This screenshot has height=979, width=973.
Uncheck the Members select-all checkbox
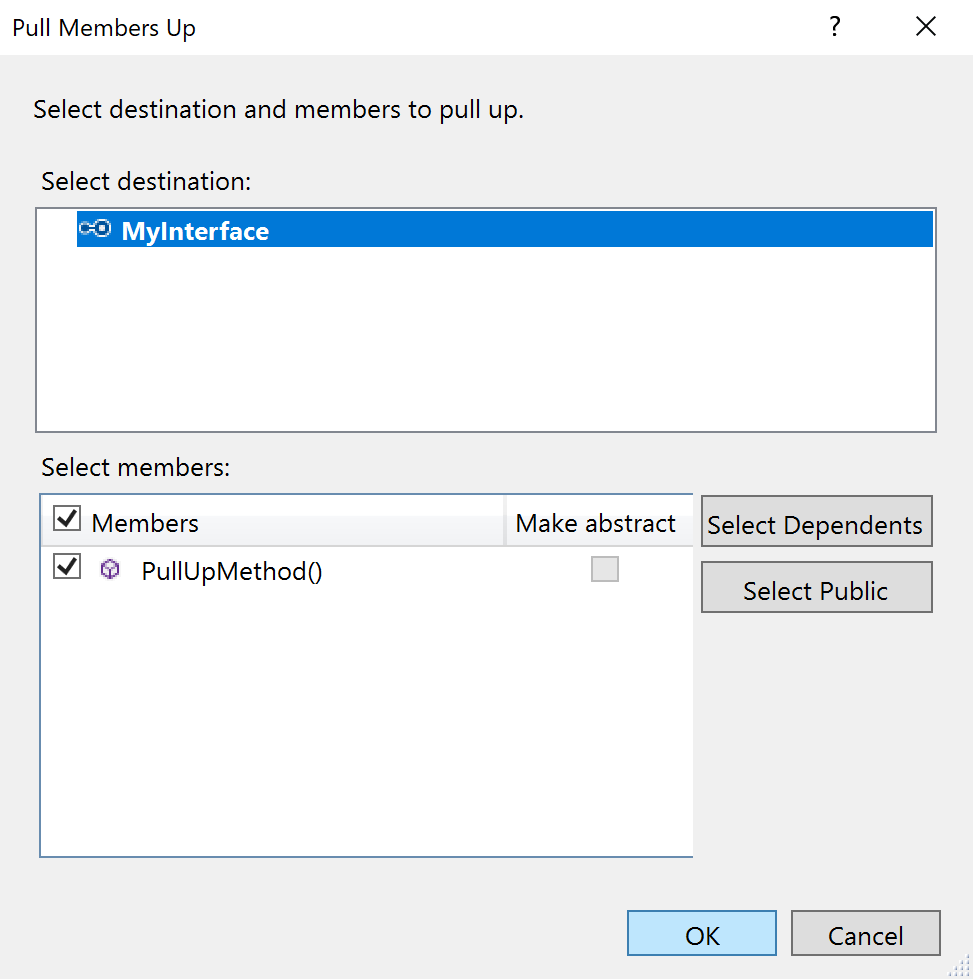pyautogui.click(x=66, y=518)
